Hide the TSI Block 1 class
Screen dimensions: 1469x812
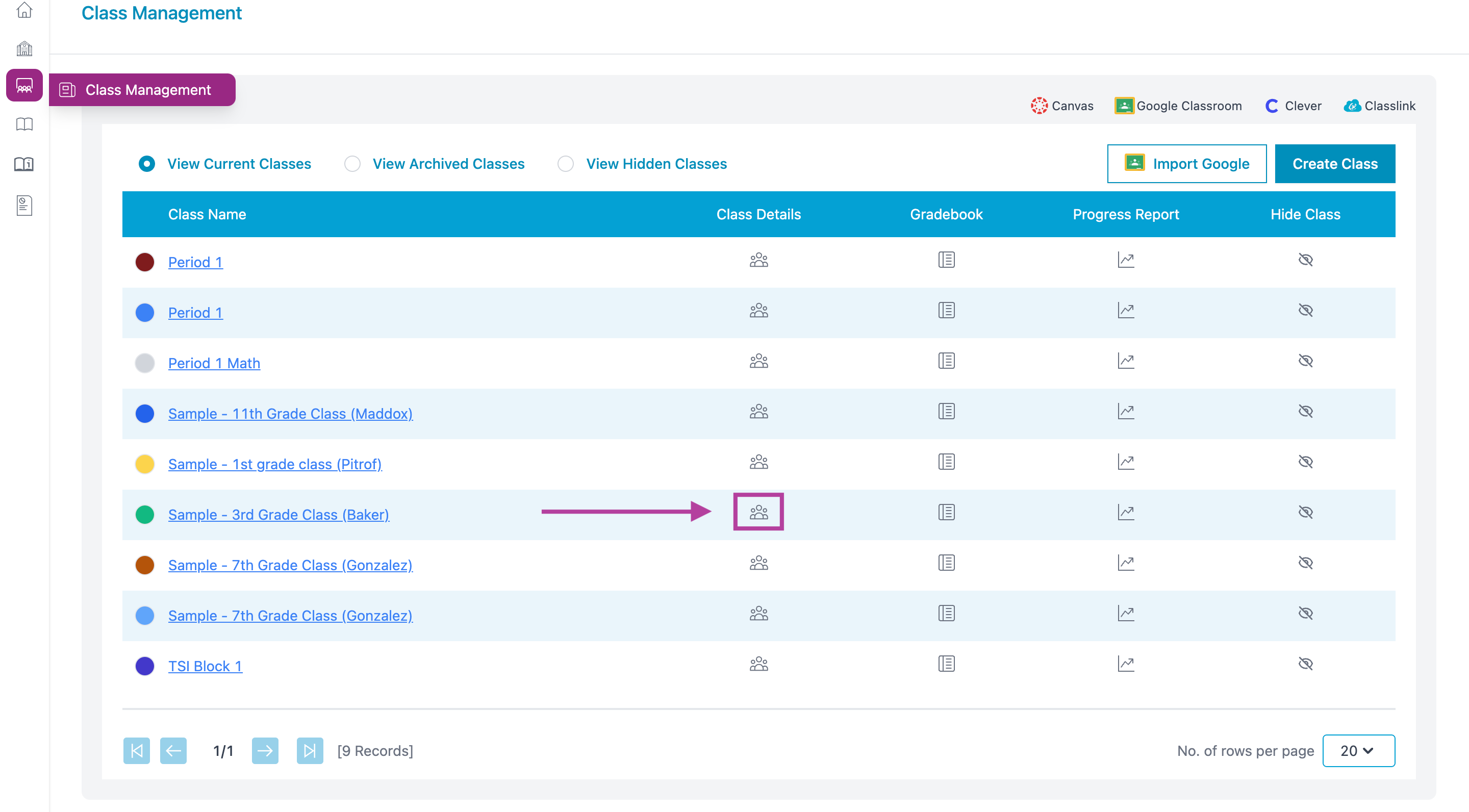(1305, 664)
